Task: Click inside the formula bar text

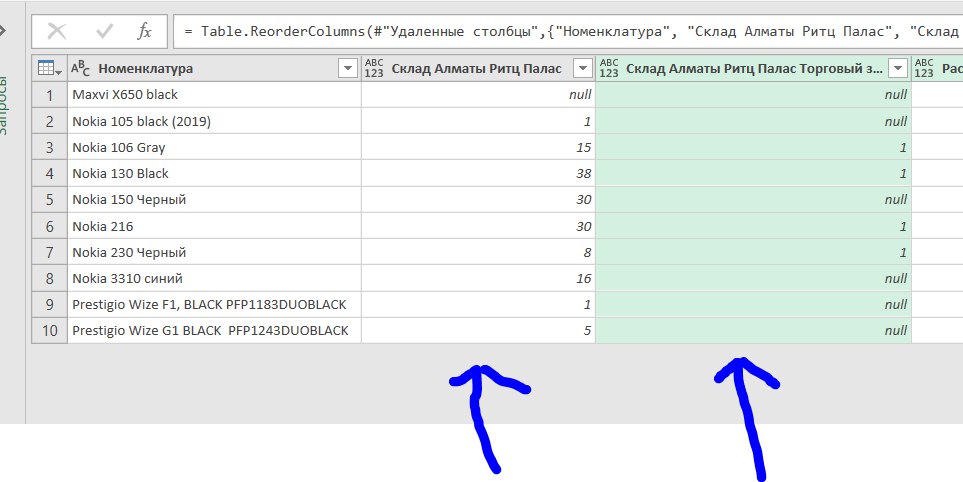Action: click(569, 31)
